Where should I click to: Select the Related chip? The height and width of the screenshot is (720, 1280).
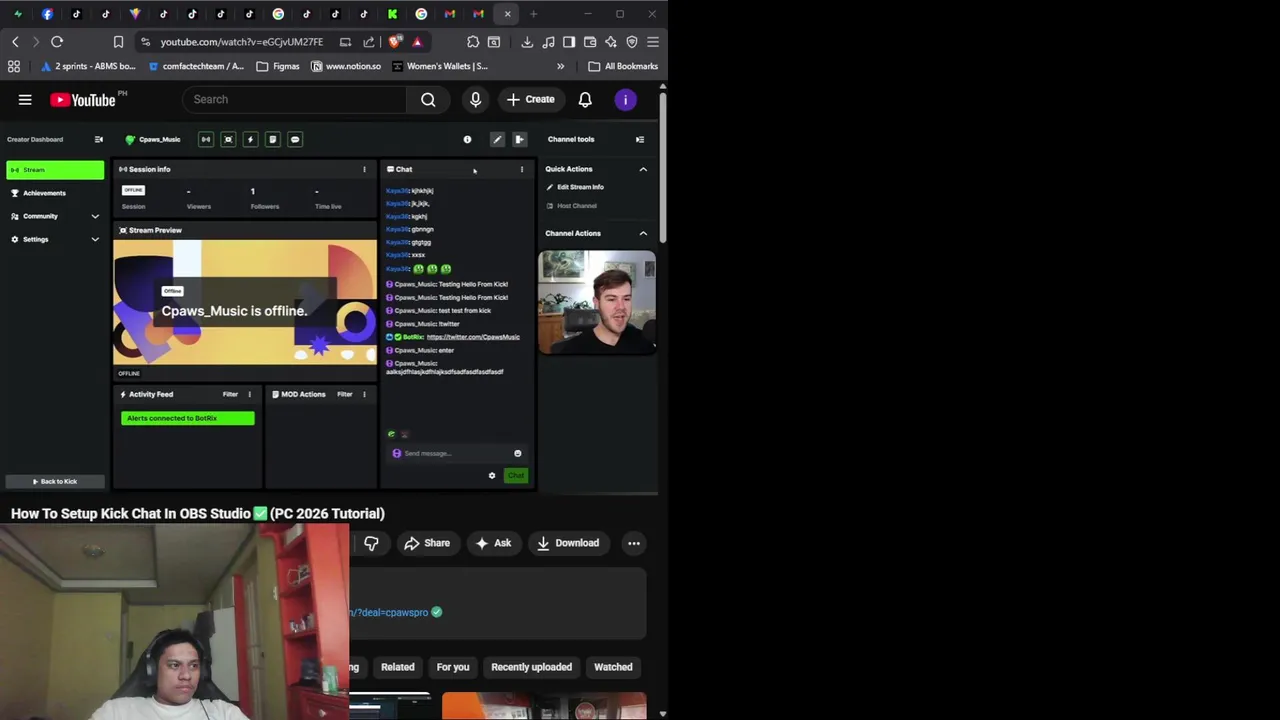coord(397,667)
